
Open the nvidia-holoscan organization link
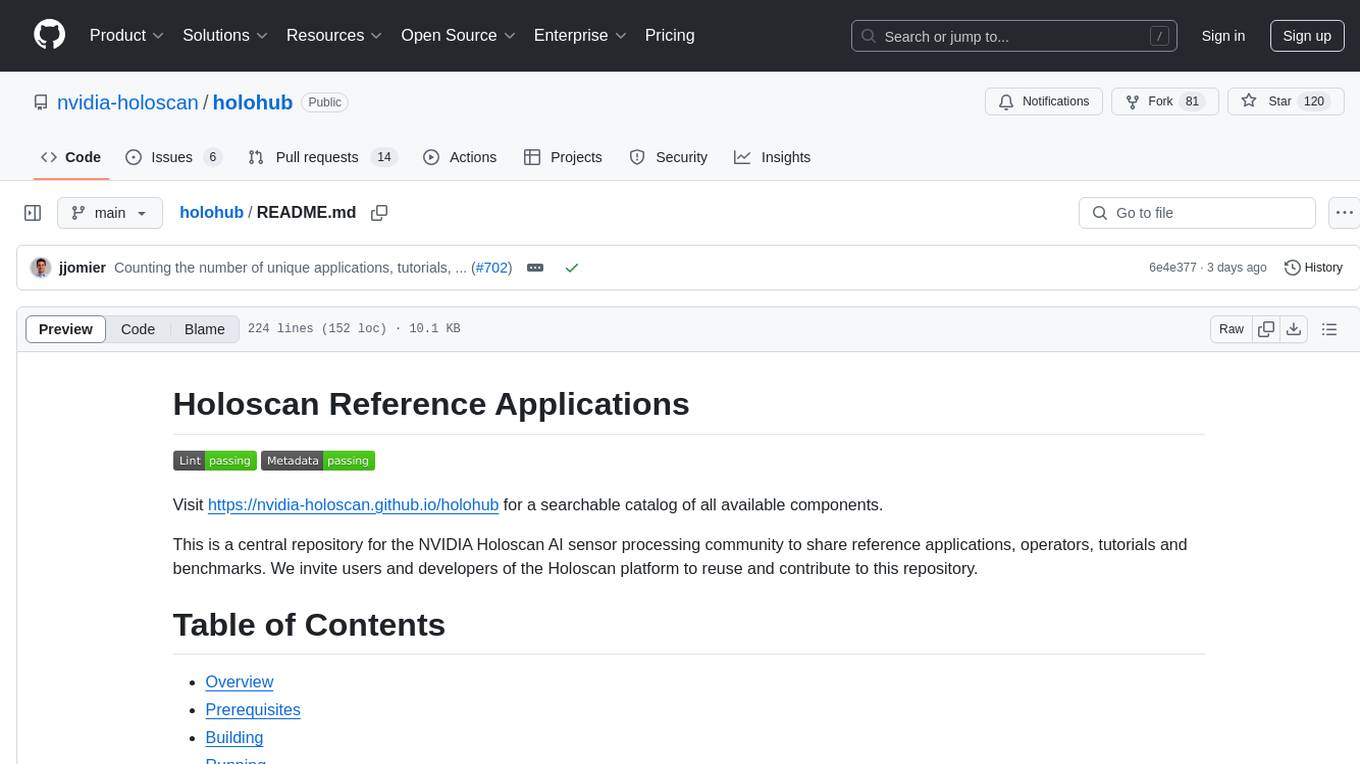pyautogui.click(x=128, y=102)
